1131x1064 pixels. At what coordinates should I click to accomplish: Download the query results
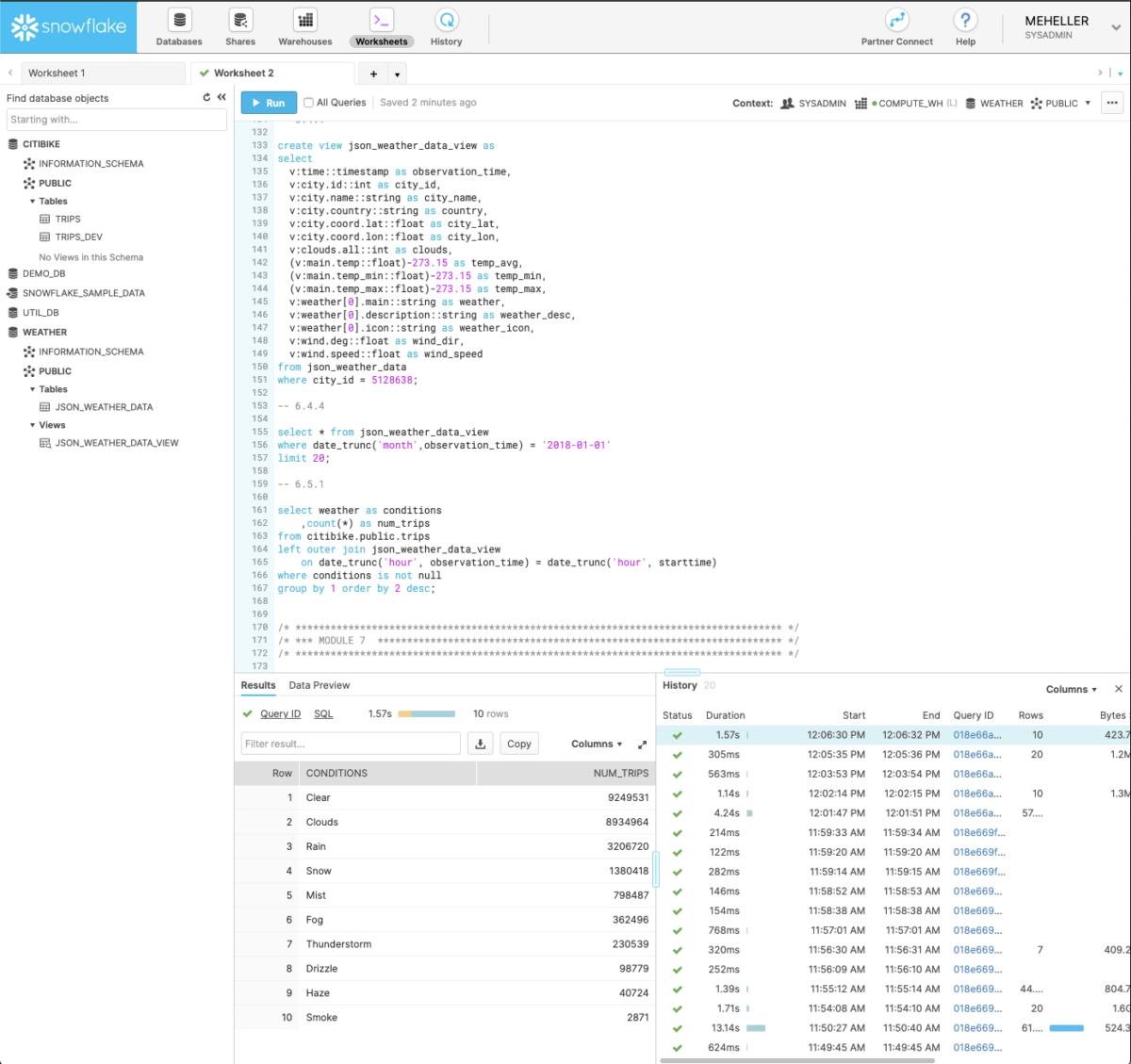pos(481,744)
